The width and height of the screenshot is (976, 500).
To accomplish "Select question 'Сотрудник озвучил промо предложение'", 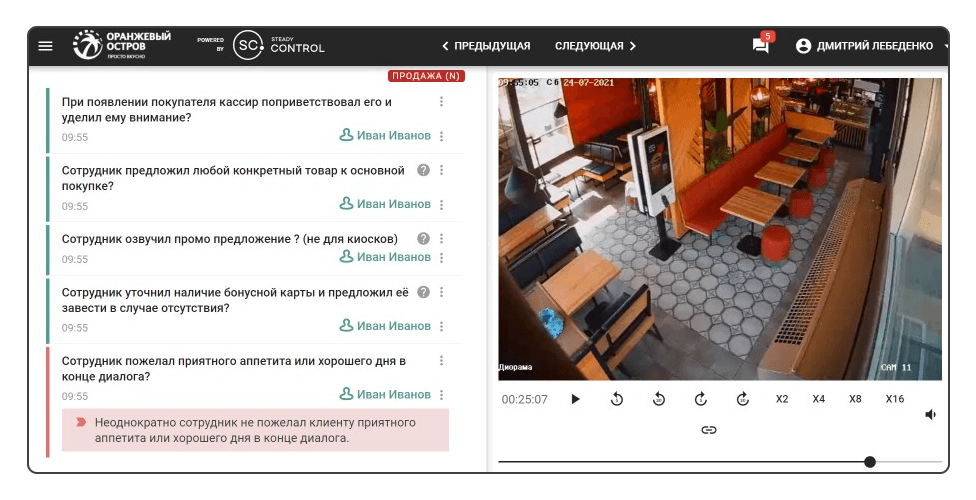I will [230, 238].
